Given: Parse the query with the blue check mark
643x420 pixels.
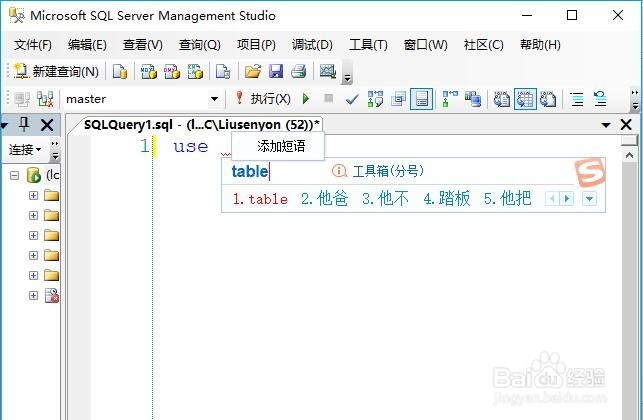Looking at the screenshot, I should 352,99.
